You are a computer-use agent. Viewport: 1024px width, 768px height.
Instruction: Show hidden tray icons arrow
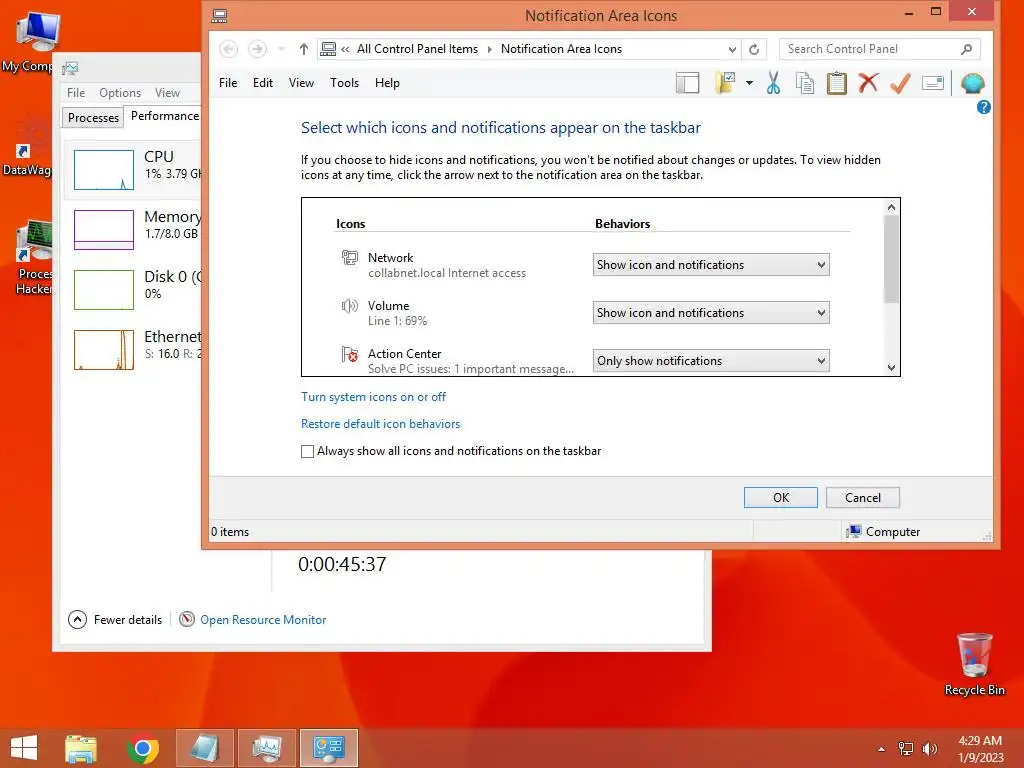(x=881, y=749)
